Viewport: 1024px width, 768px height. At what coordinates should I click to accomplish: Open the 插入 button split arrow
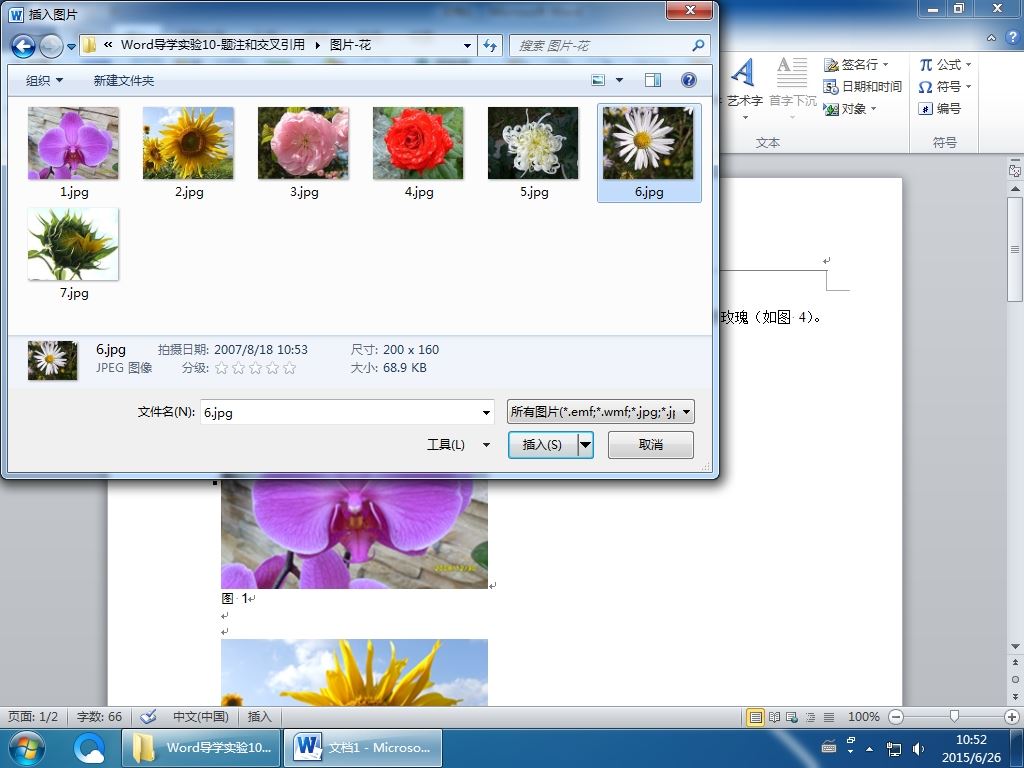tap(586, 445)
